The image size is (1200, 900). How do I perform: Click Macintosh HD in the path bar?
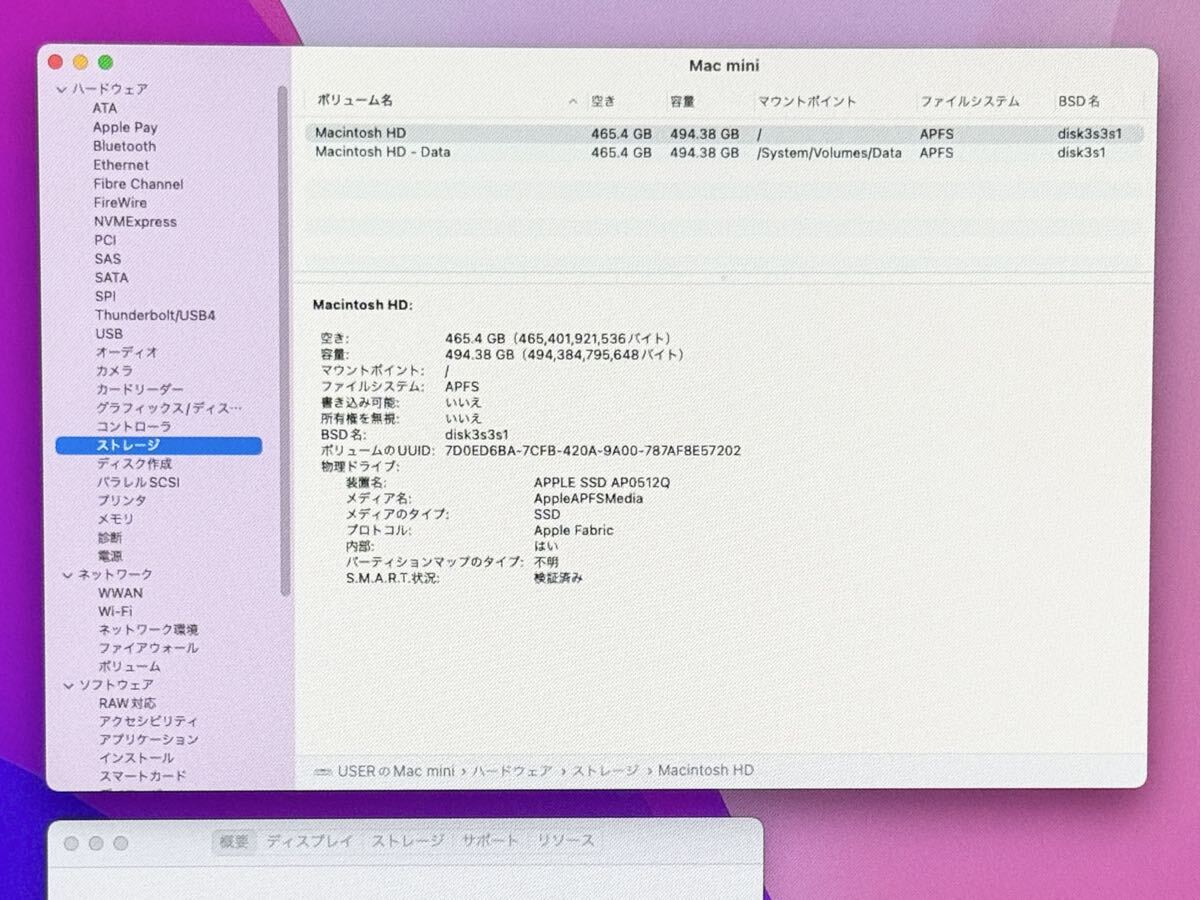[x=706, y=771]
